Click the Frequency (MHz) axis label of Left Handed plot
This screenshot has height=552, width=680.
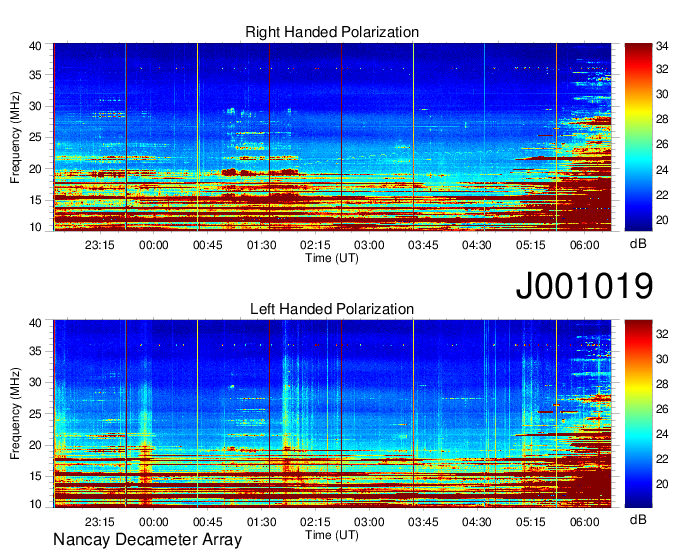point(15,414)
